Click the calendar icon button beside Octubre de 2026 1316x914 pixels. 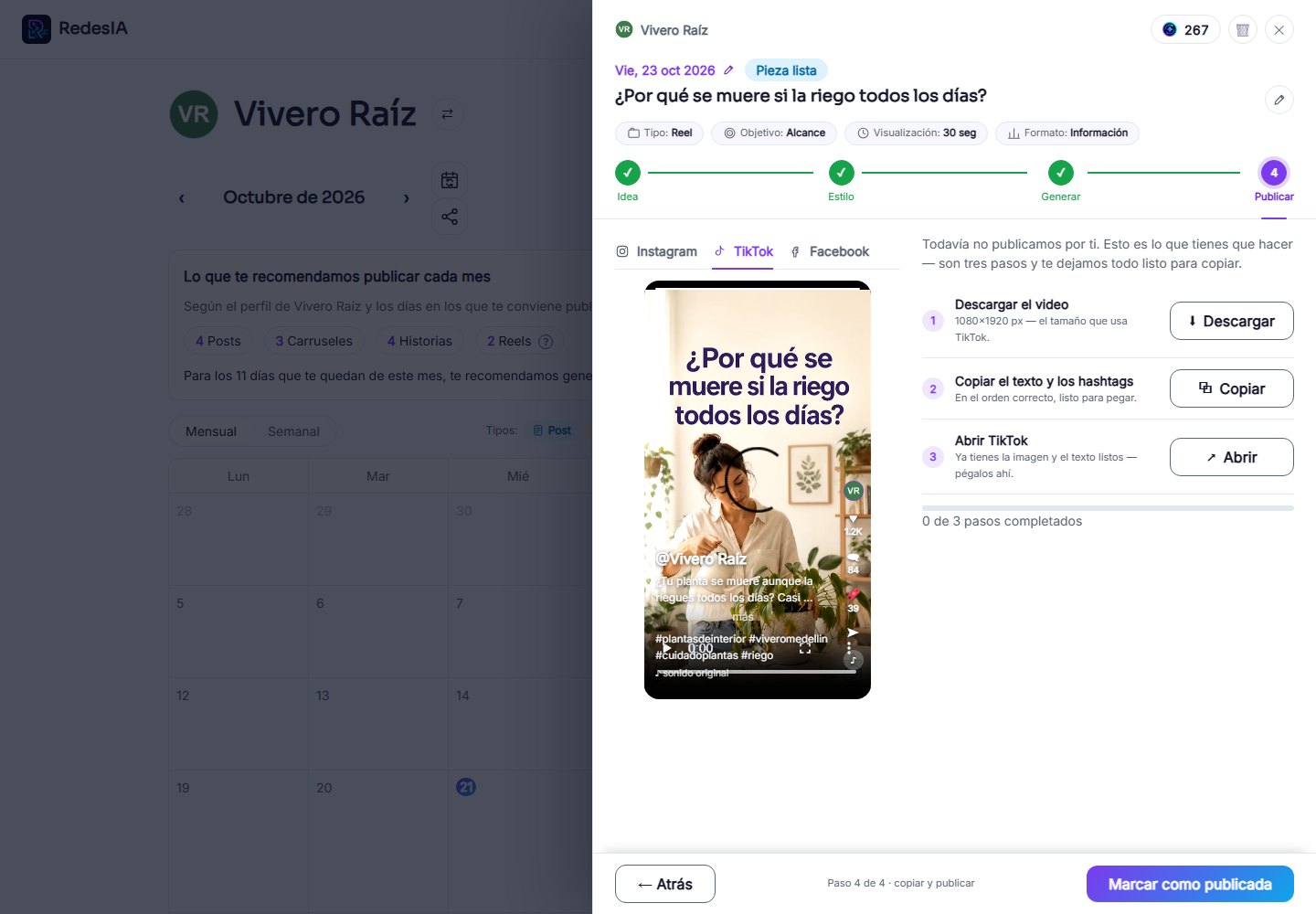[x=450, y=180]
